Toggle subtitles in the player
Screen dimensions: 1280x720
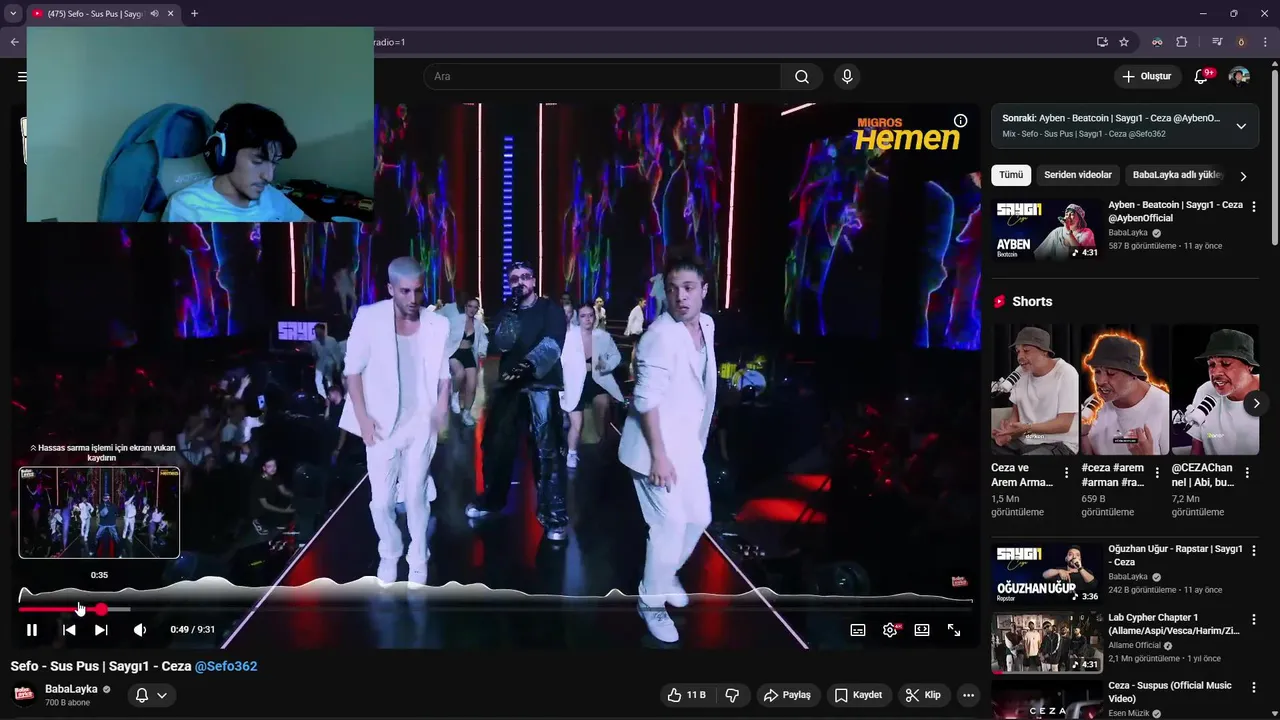[x=858, y=630]
